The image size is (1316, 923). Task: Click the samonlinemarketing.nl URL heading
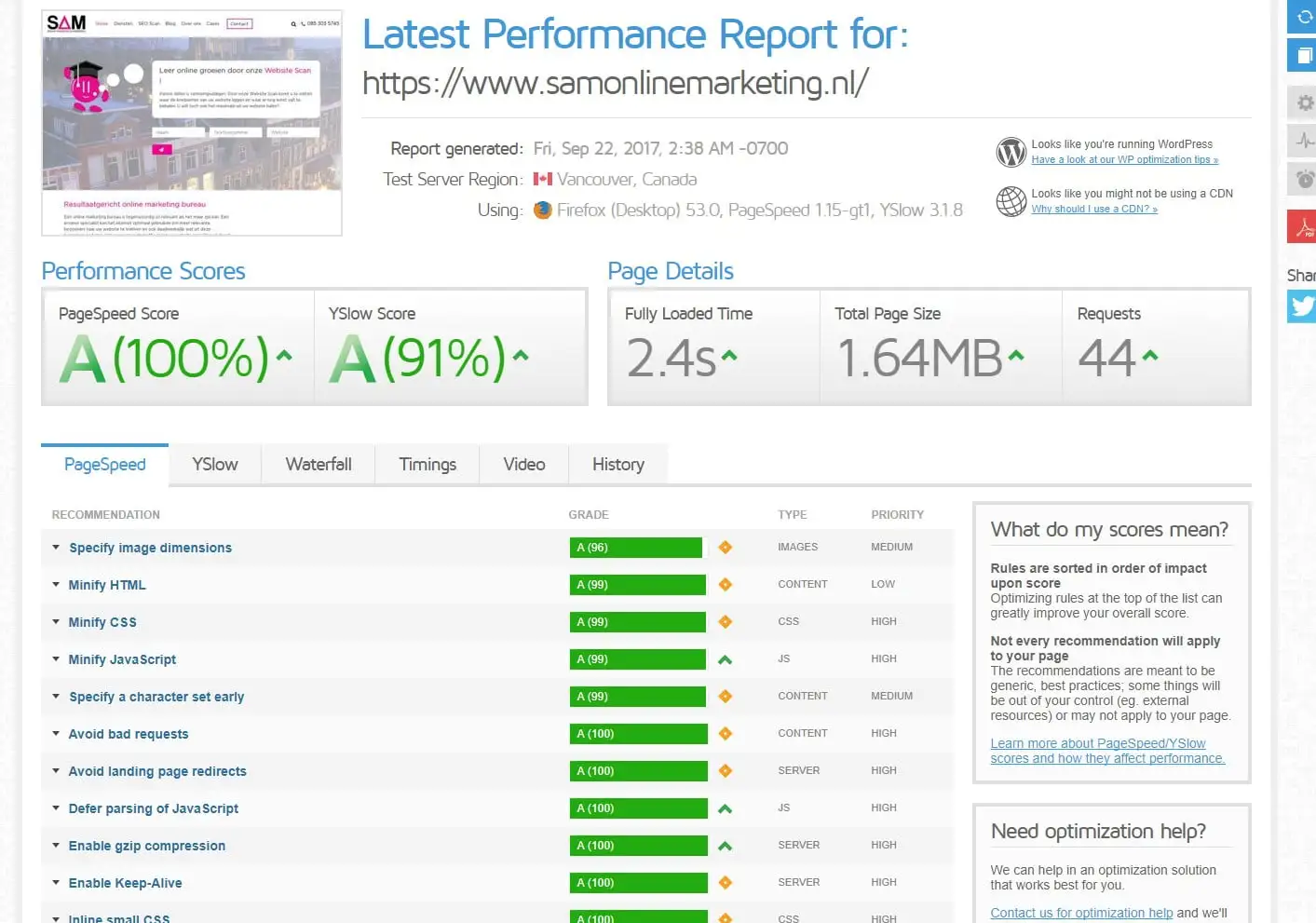pos(616,83)
